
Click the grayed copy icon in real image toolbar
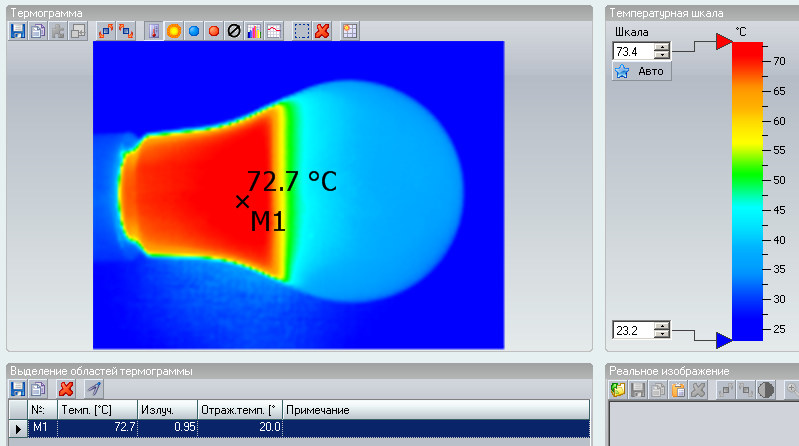658,390
